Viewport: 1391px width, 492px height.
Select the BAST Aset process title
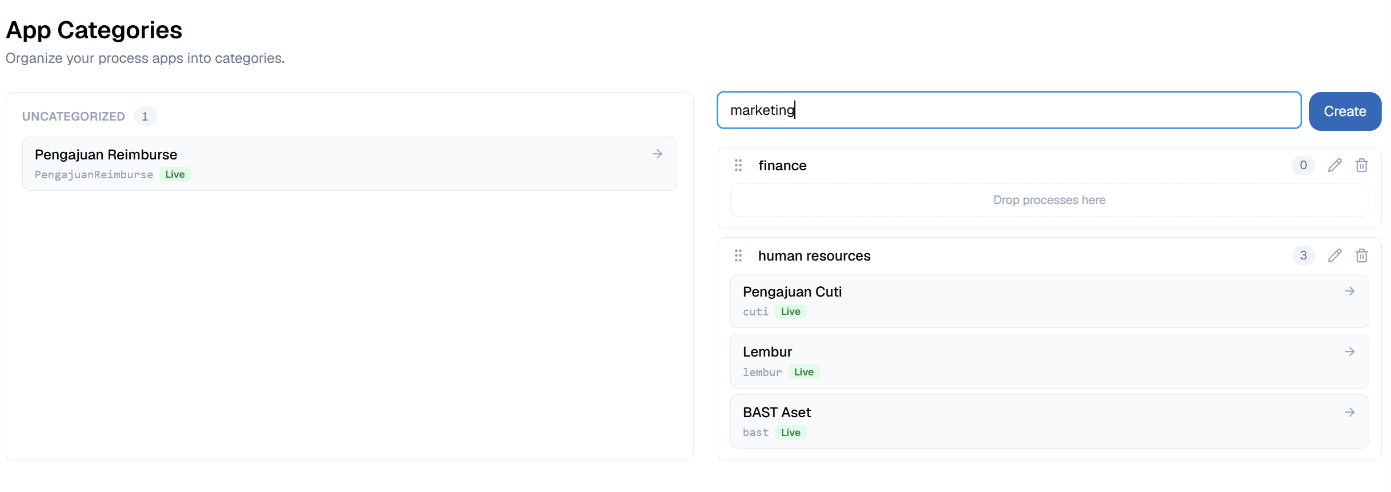tap(777, 411)
